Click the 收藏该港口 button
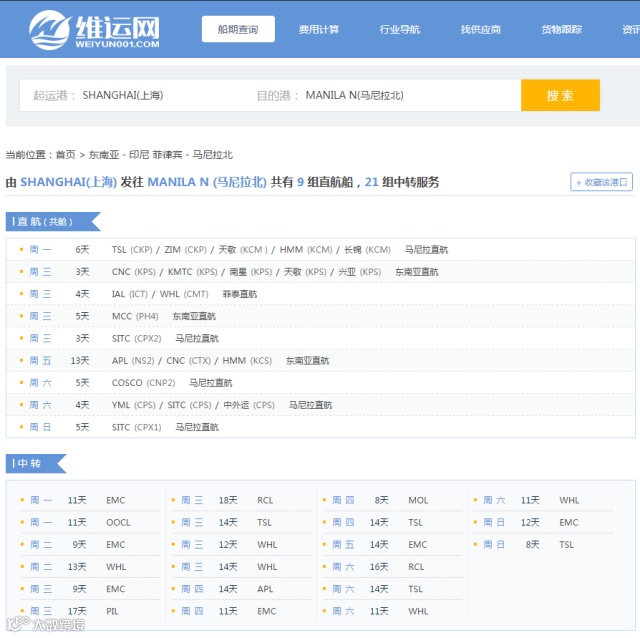 tap(601, 182)
